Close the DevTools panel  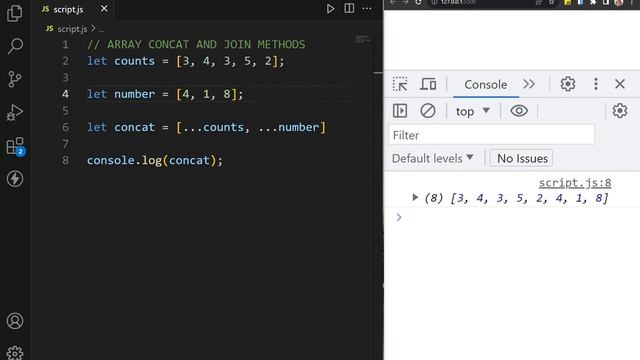pyautogui.click(x=620, y=84)
